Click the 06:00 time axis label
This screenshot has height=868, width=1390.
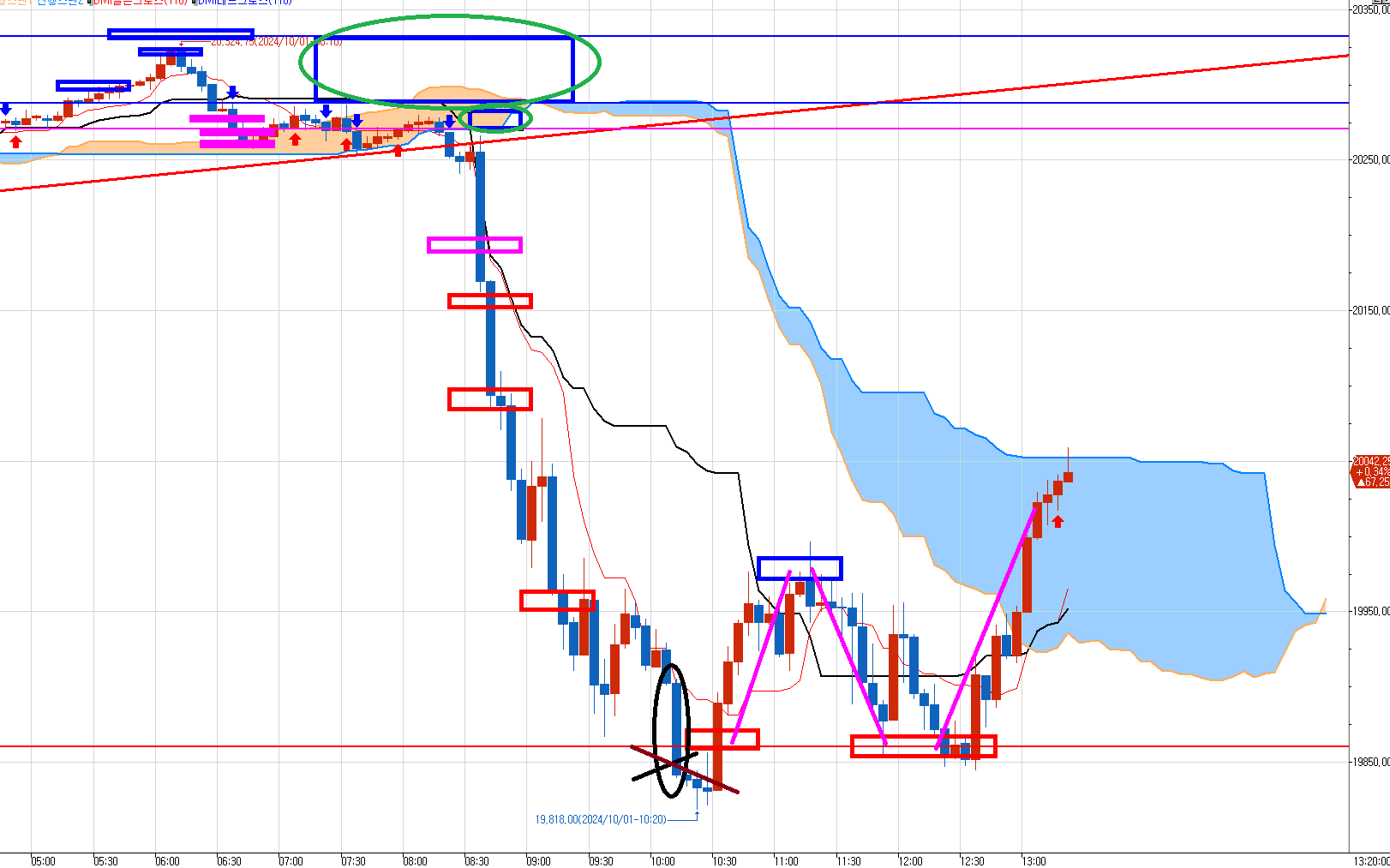coord(167,861)
